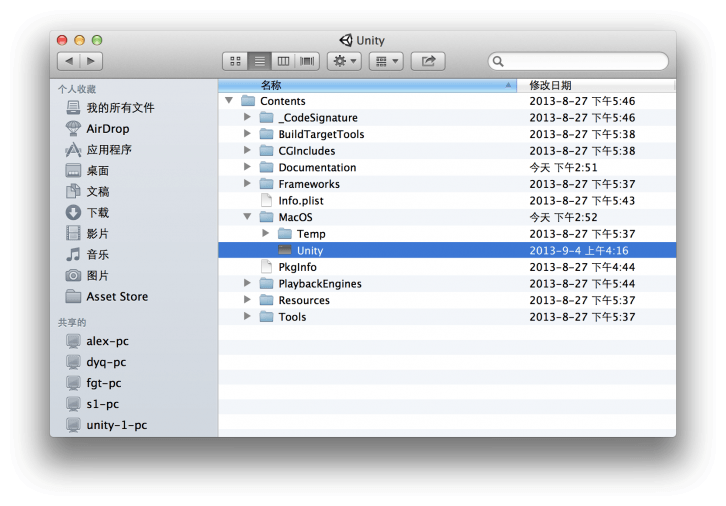726x506 pixels.
Task: Open AirDrop in the sidebar
Action: tap(107, 129)
